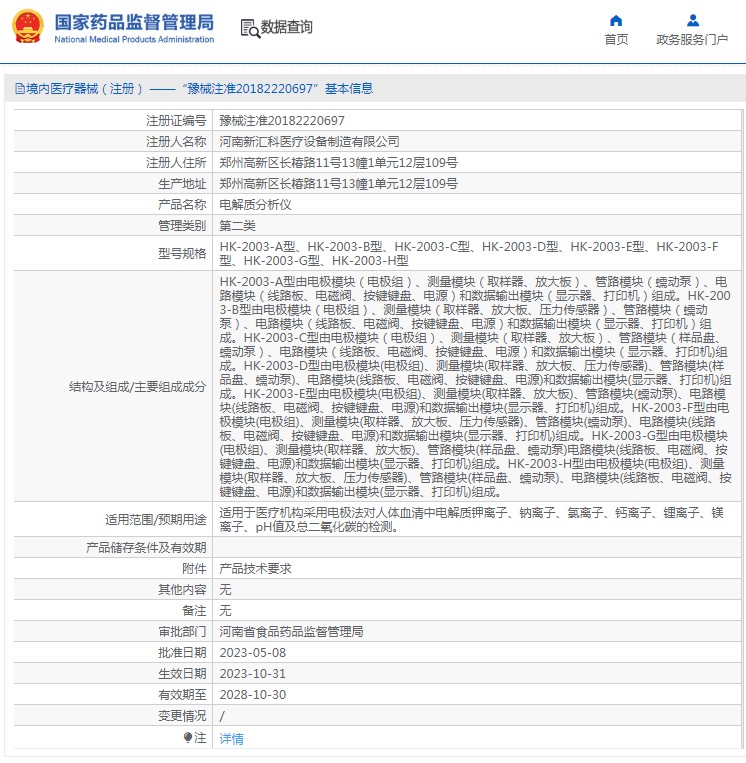Click the 变更情况 slash value
The width and height of the screenshot is (746, 763).
coord(222,716)
